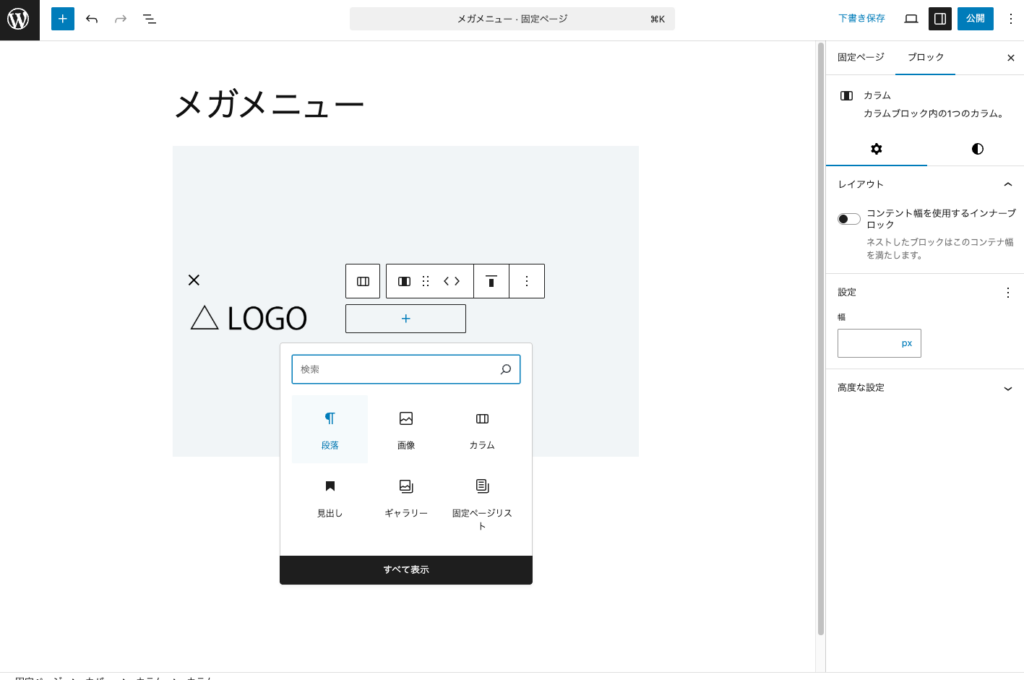Collapse the レイアウト panel

(1009, 184)
